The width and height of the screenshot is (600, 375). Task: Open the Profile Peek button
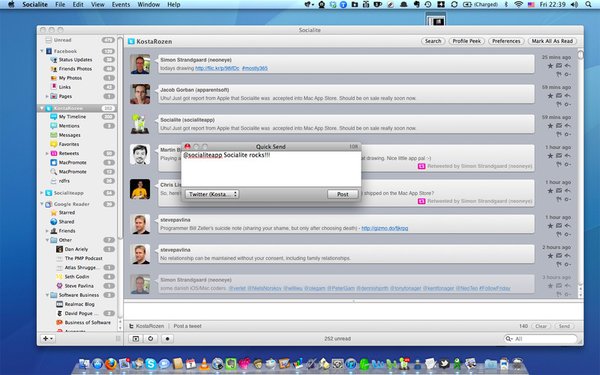click(x=466, y=41)
